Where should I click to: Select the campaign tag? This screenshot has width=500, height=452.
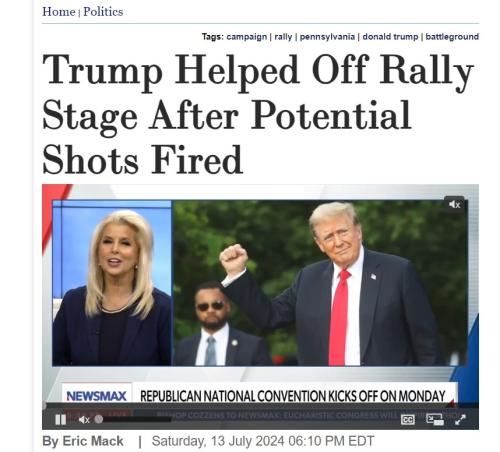click(x=247, y=37)
